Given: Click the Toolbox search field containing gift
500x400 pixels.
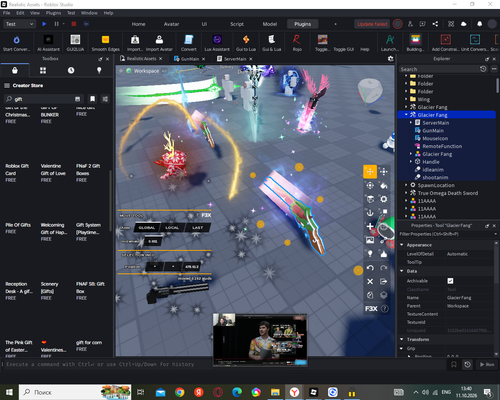Looking at the screenshot, I should 43,99.
